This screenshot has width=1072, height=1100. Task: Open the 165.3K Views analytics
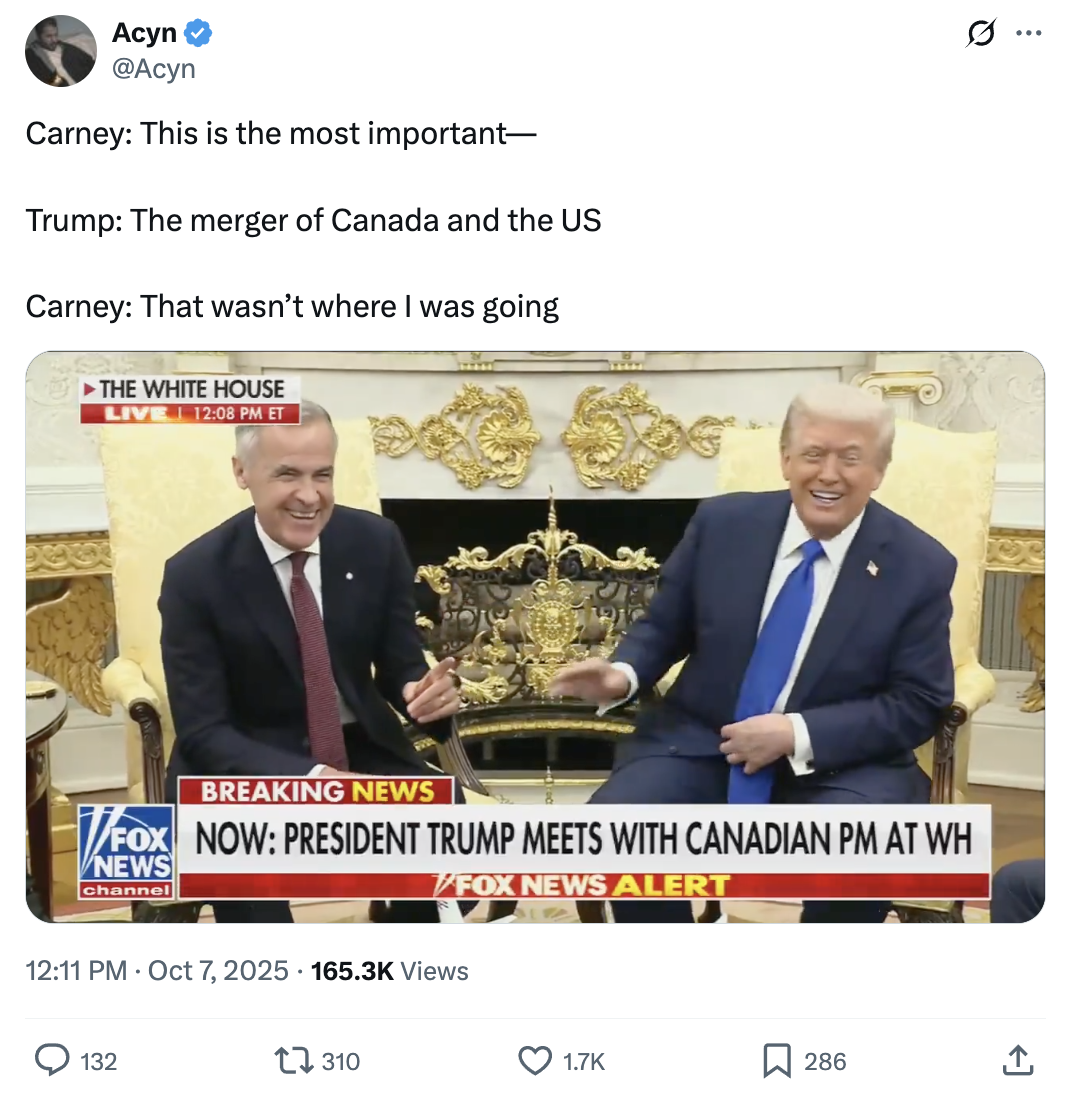[x=389, y=971]
